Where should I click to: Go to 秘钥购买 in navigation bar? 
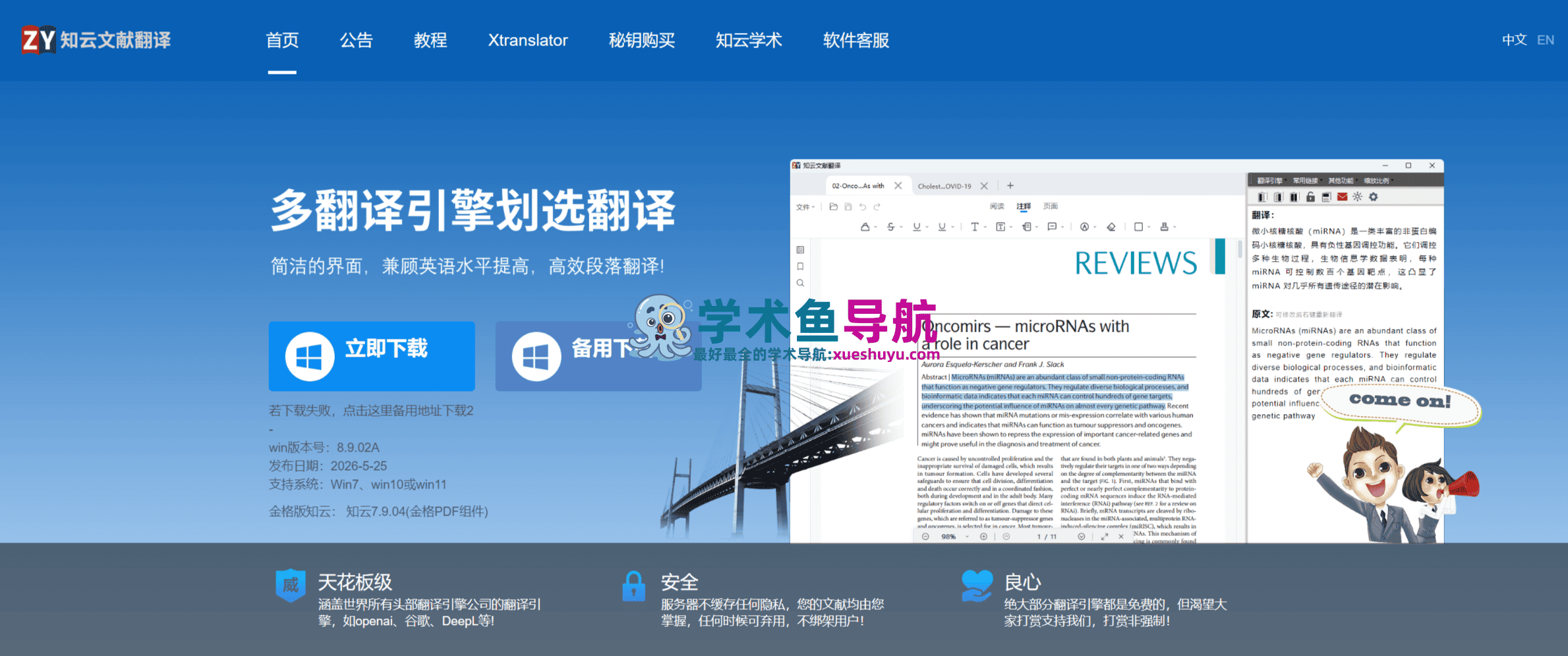[x=641, y=40]
